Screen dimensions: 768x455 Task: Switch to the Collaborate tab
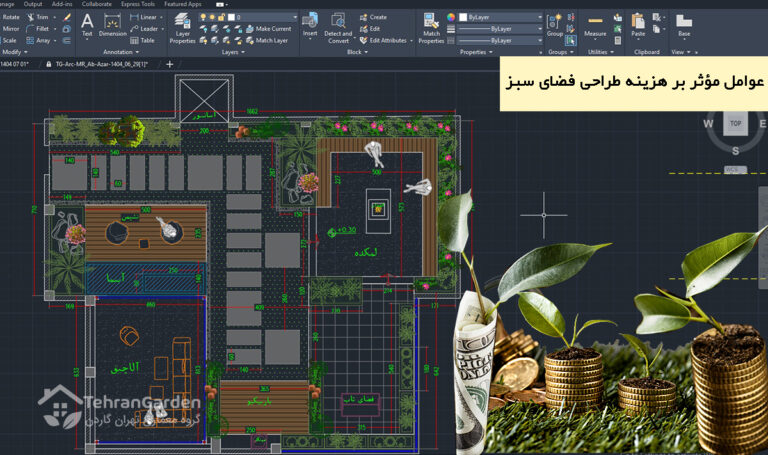[96, 4]
